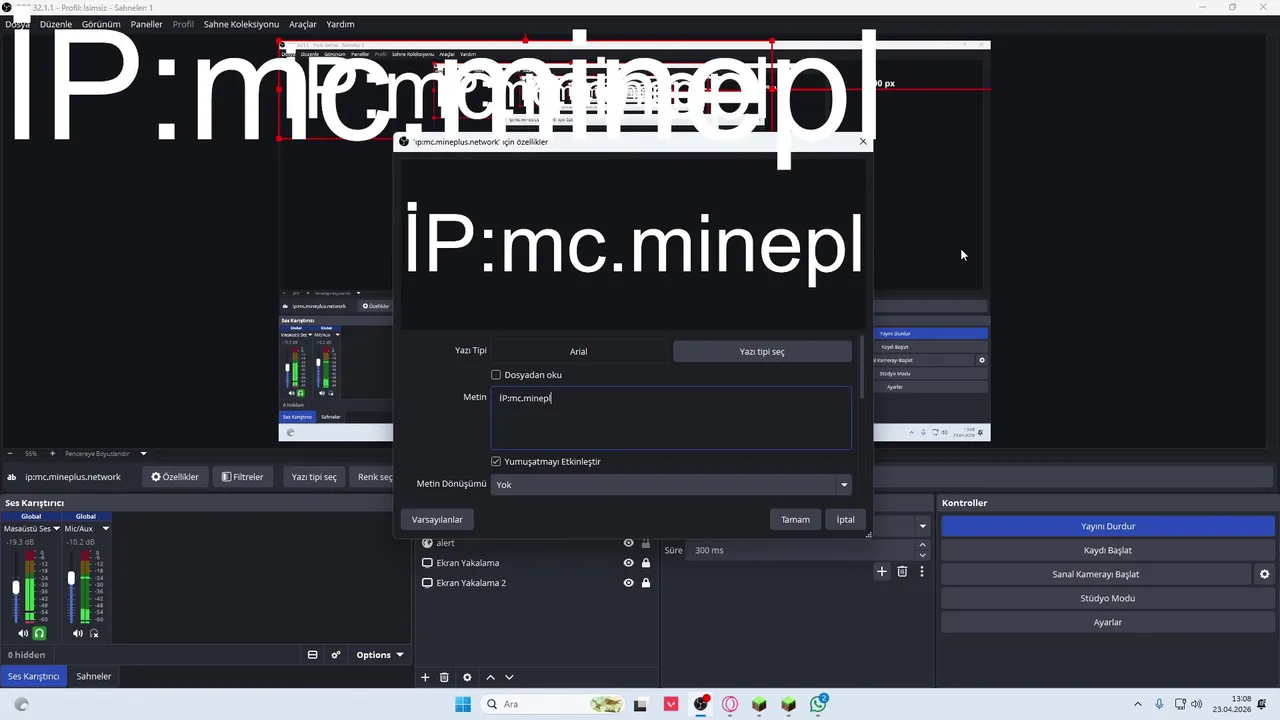Open Mic/Aux channel dropdown arrow

(x=106, y=528)
